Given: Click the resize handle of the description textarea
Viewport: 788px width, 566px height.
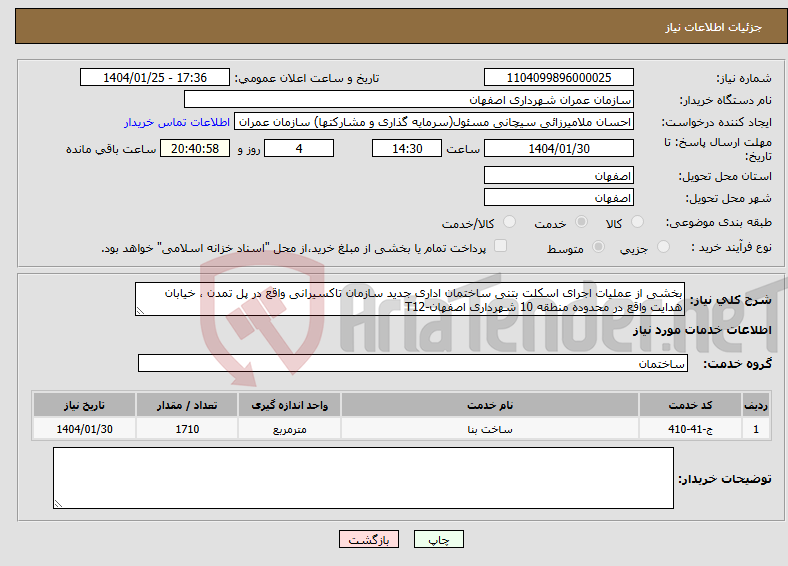Looking at the screenshot, I should (140, 311).
